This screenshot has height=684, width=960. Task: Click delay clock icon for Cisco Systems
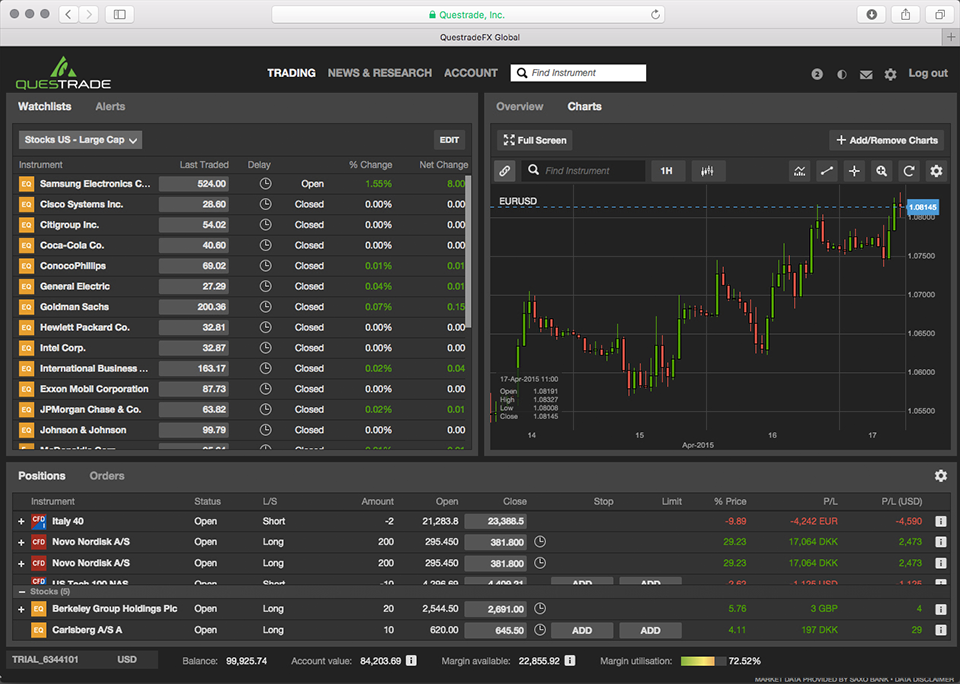pos(265,205)
